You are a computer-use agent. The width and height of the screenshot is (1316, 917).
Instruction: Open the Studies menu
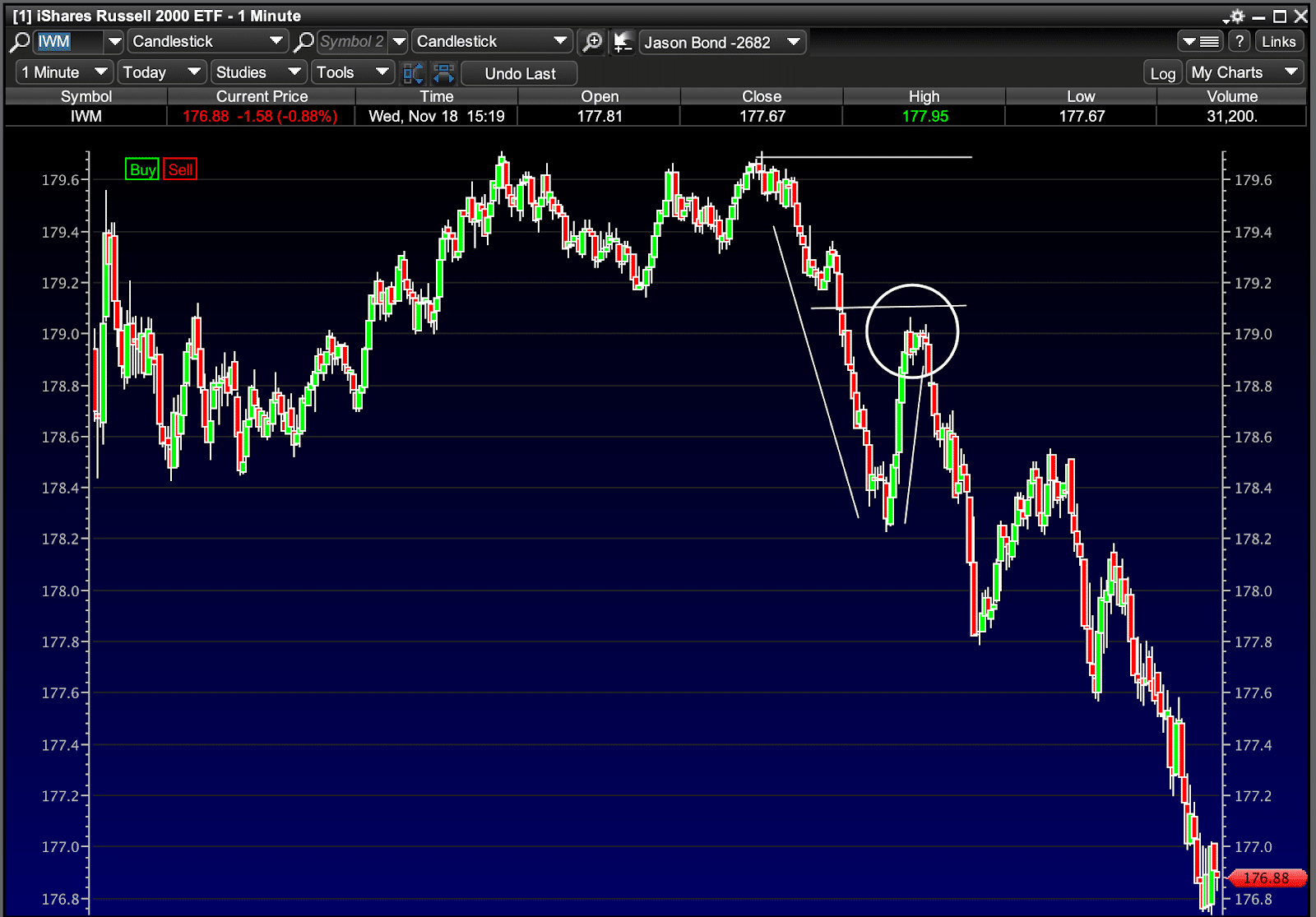point(258,72)
